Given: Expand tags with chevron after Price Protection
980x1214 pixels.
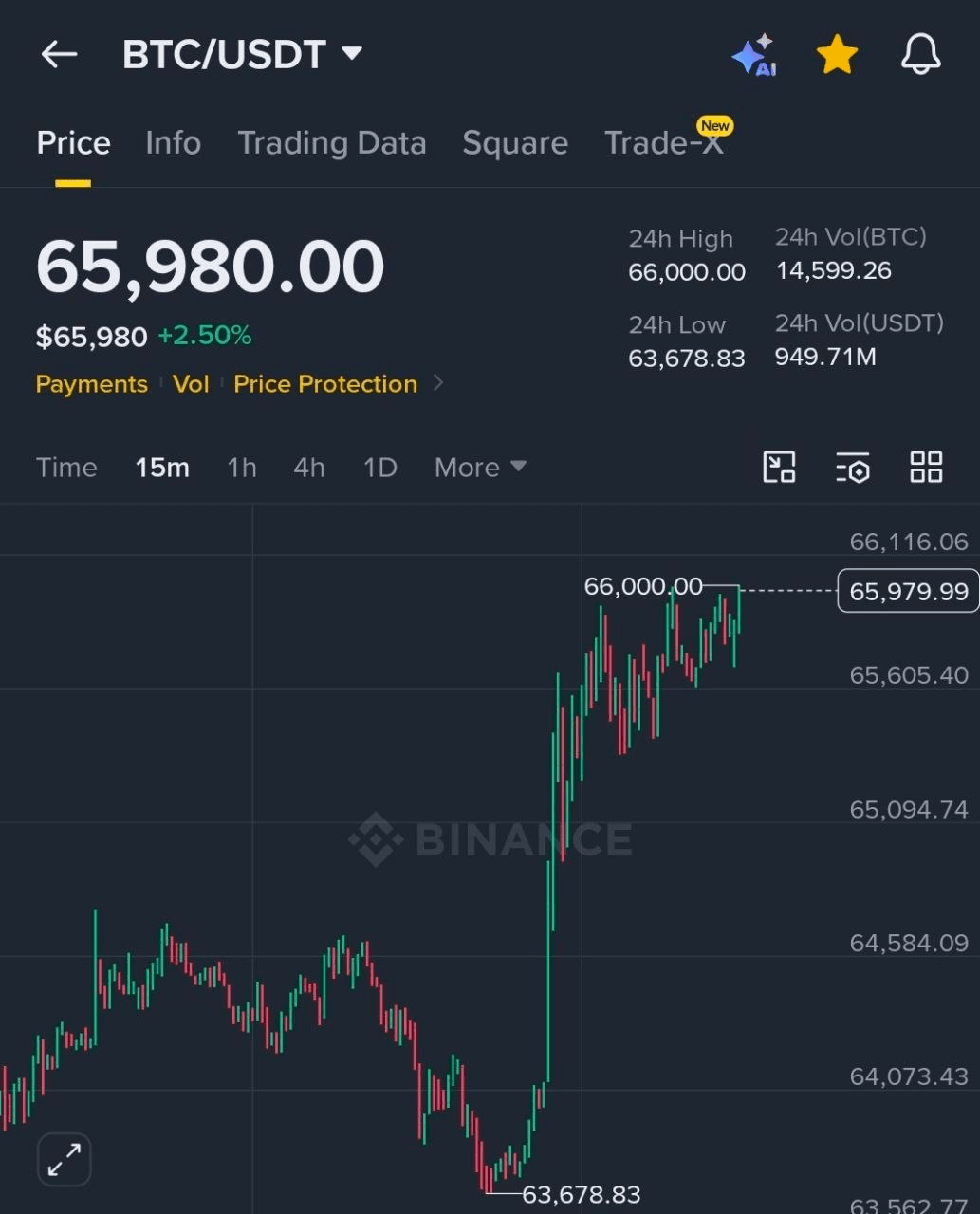Looking at the screenshot, I should 438,383.
